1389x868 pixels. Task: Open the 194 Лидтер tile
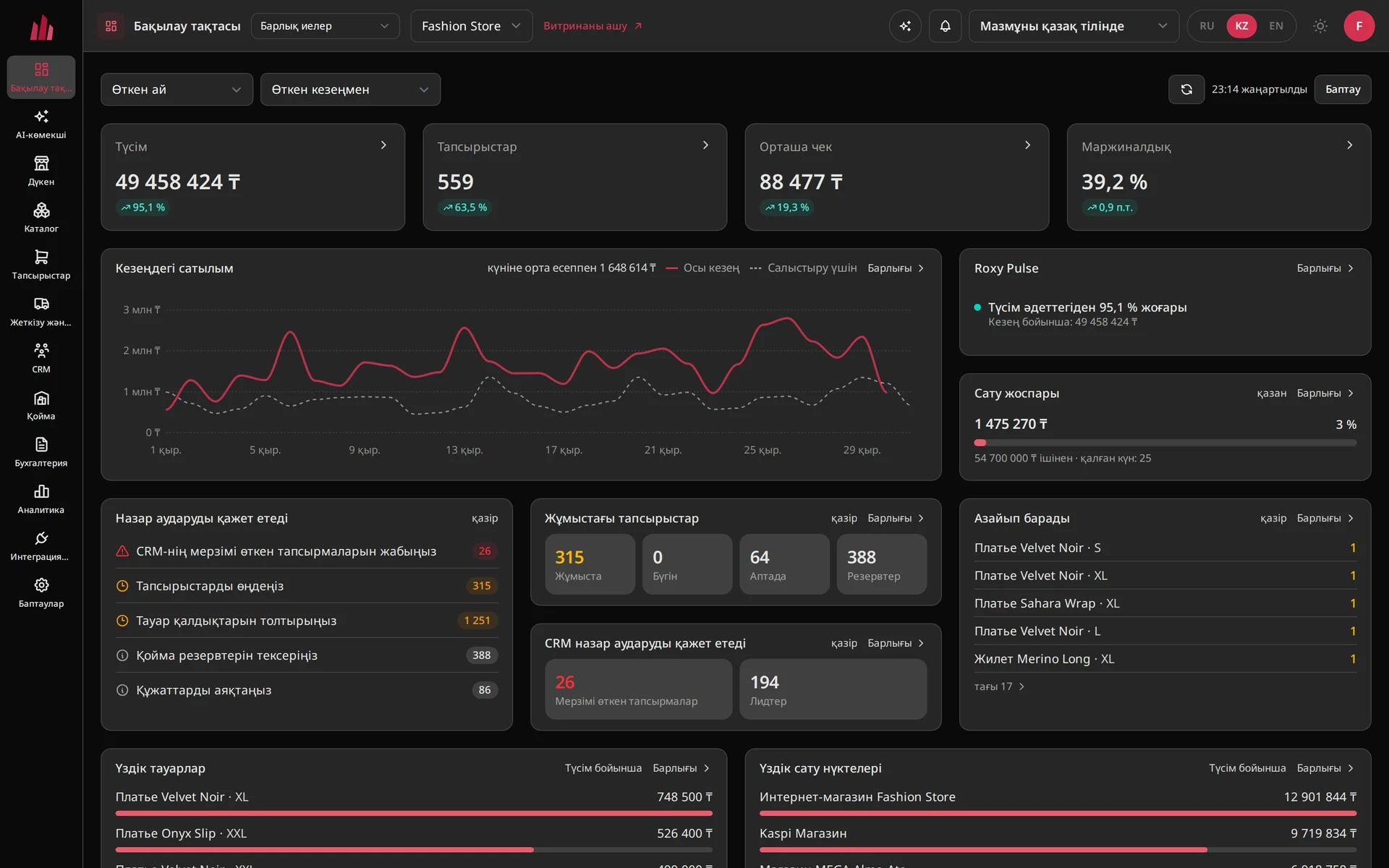(x=833, y=689)
